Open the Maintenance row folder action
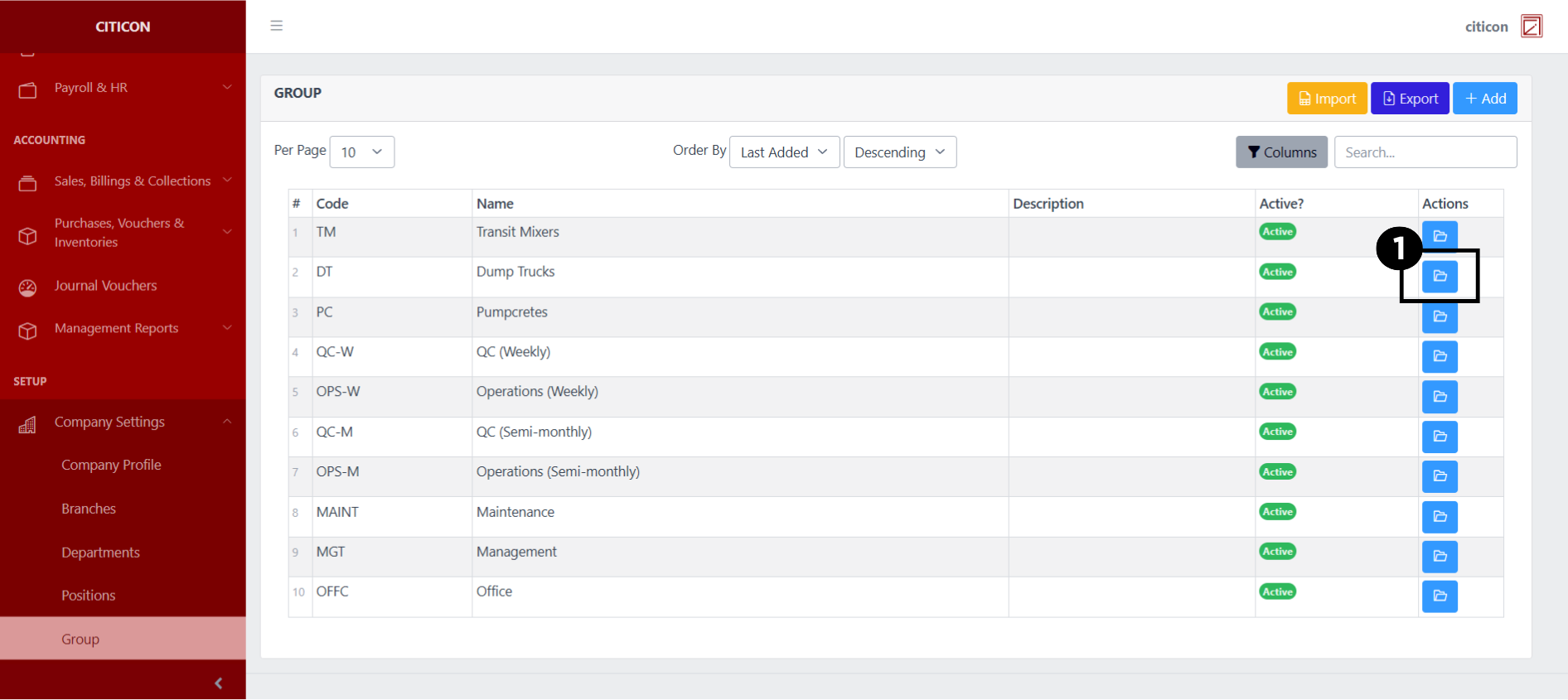1568x700 pixels. [x=1440, y=516]
